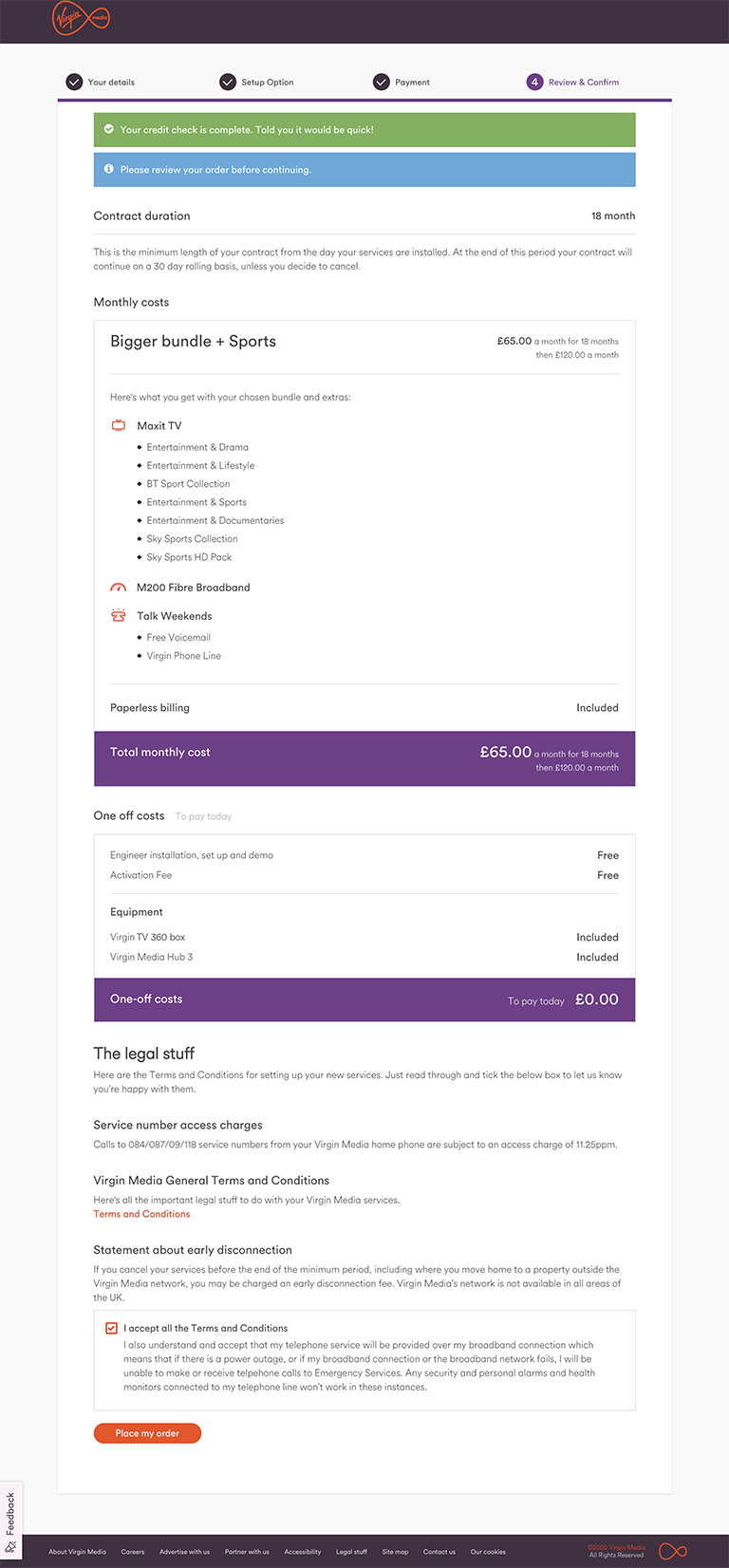Click the Contact us footer link

click(x=439, y=1552)
